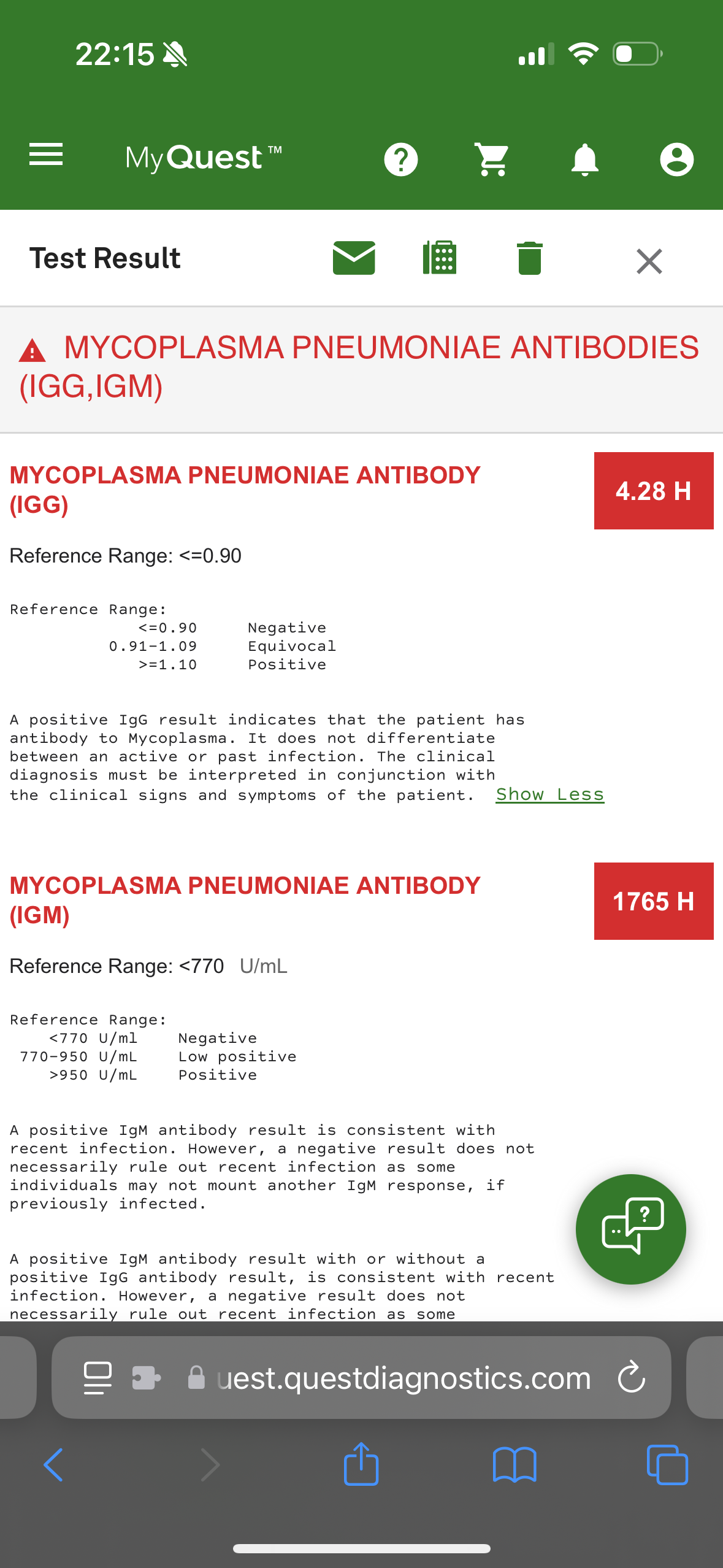Open the shopping cart

[x=492, y=159]
